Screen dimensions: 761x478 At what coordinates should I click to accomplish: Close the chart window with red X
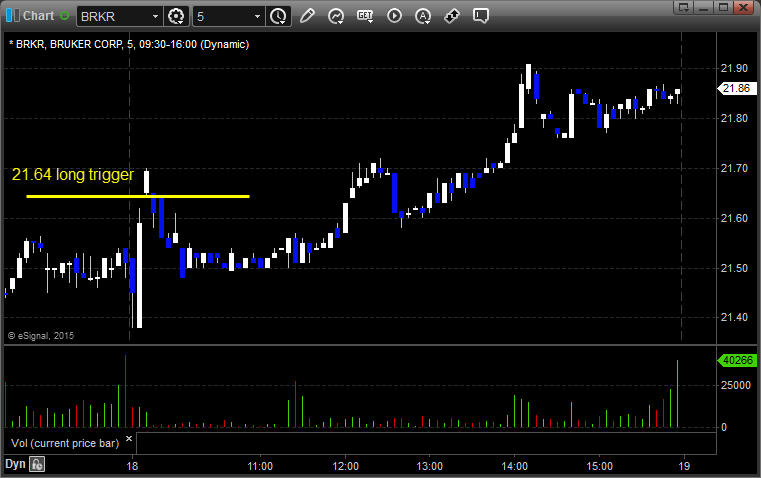[743, 7]
